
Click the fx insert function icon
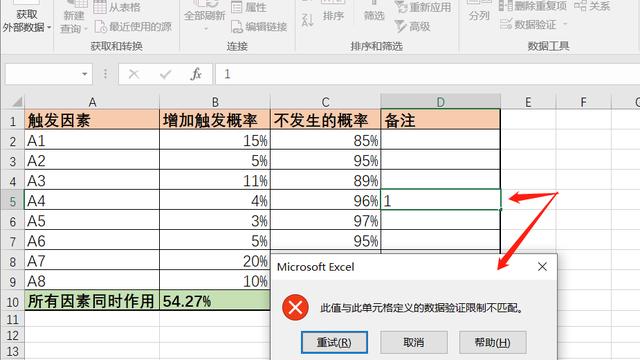coord(196,74)
